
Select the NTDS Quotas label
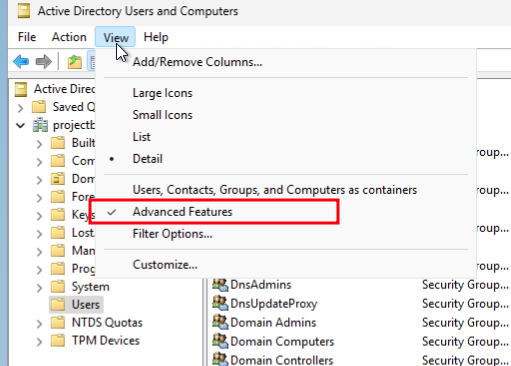coord(107,323)
